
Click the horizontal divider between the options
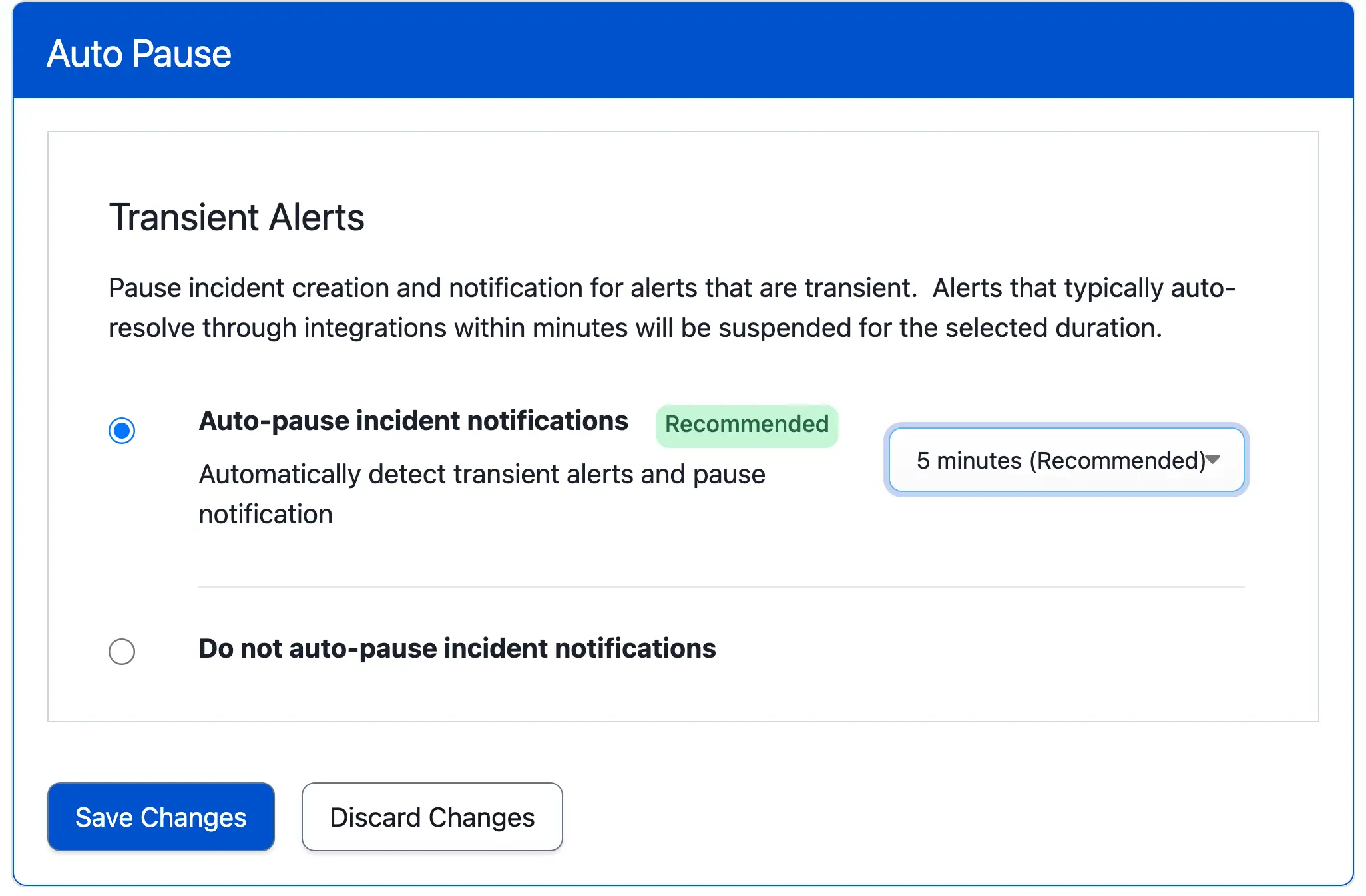[x=720, y=587]
